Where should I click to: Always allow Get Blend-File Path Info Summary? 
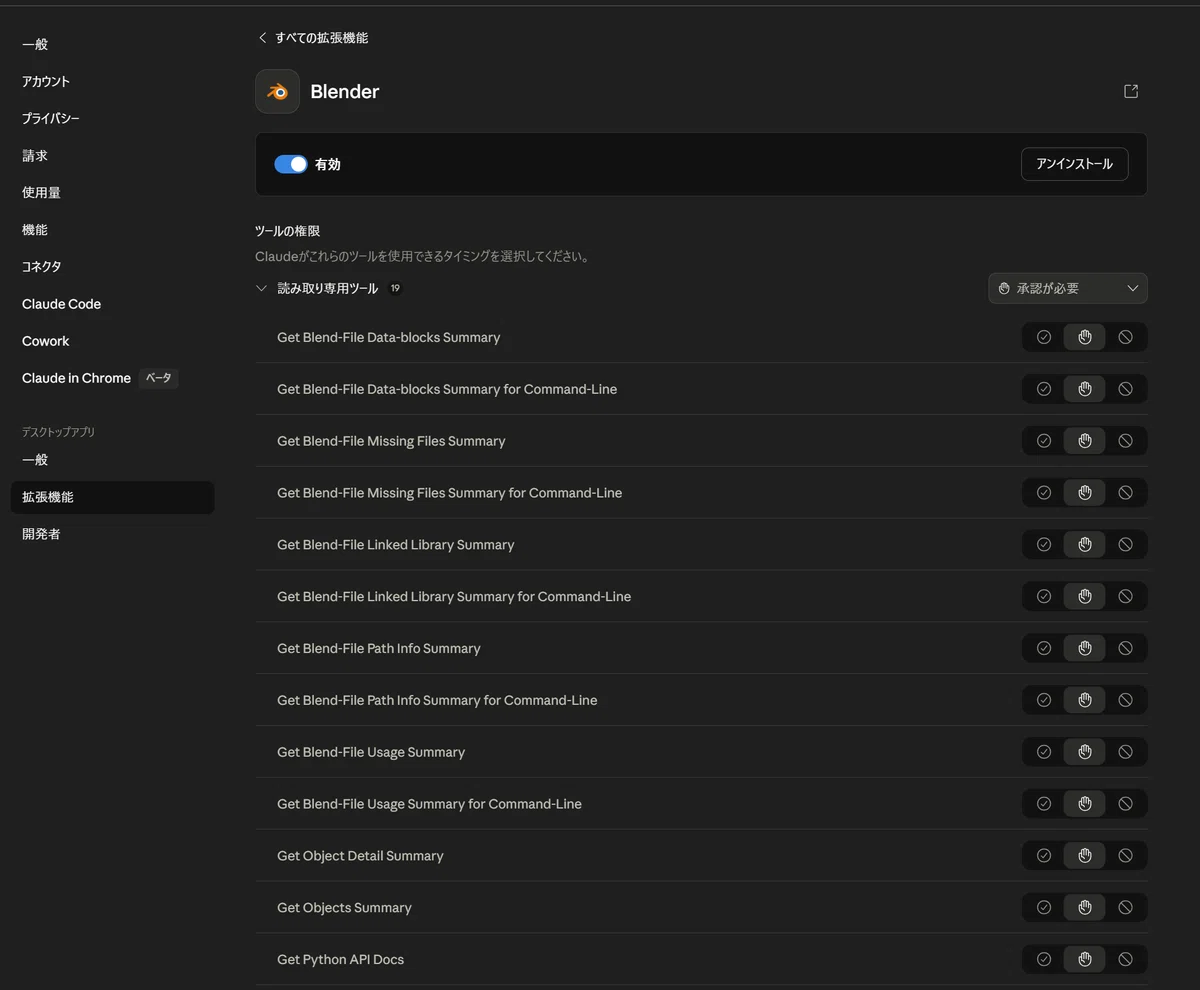point(1044,648)
